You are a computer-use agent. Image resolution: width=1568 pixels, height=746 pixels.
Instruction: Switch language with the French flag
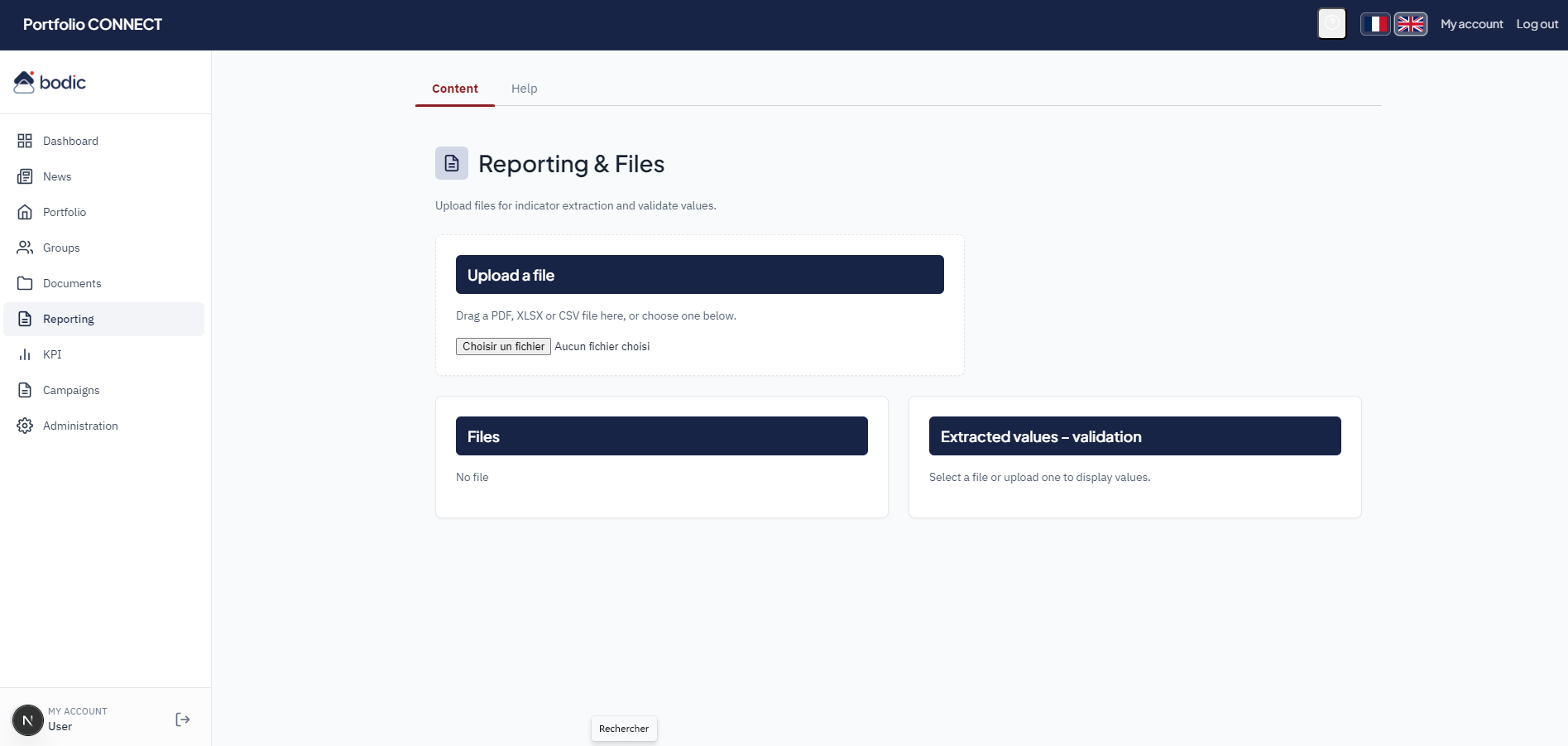coord(1375,24)
